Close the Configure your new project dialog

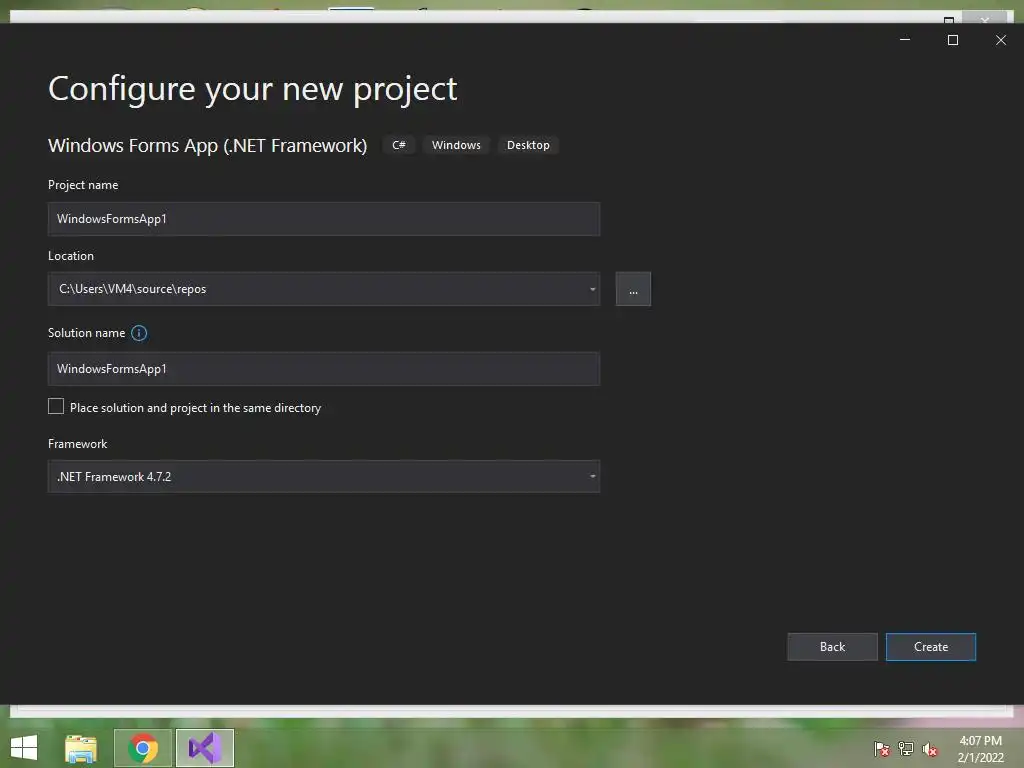click(1000, 40)
